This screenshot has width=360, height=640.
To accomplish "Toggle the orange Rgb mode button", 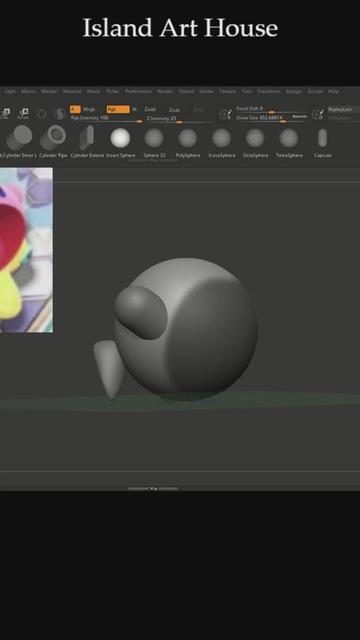I will [118, 109].
